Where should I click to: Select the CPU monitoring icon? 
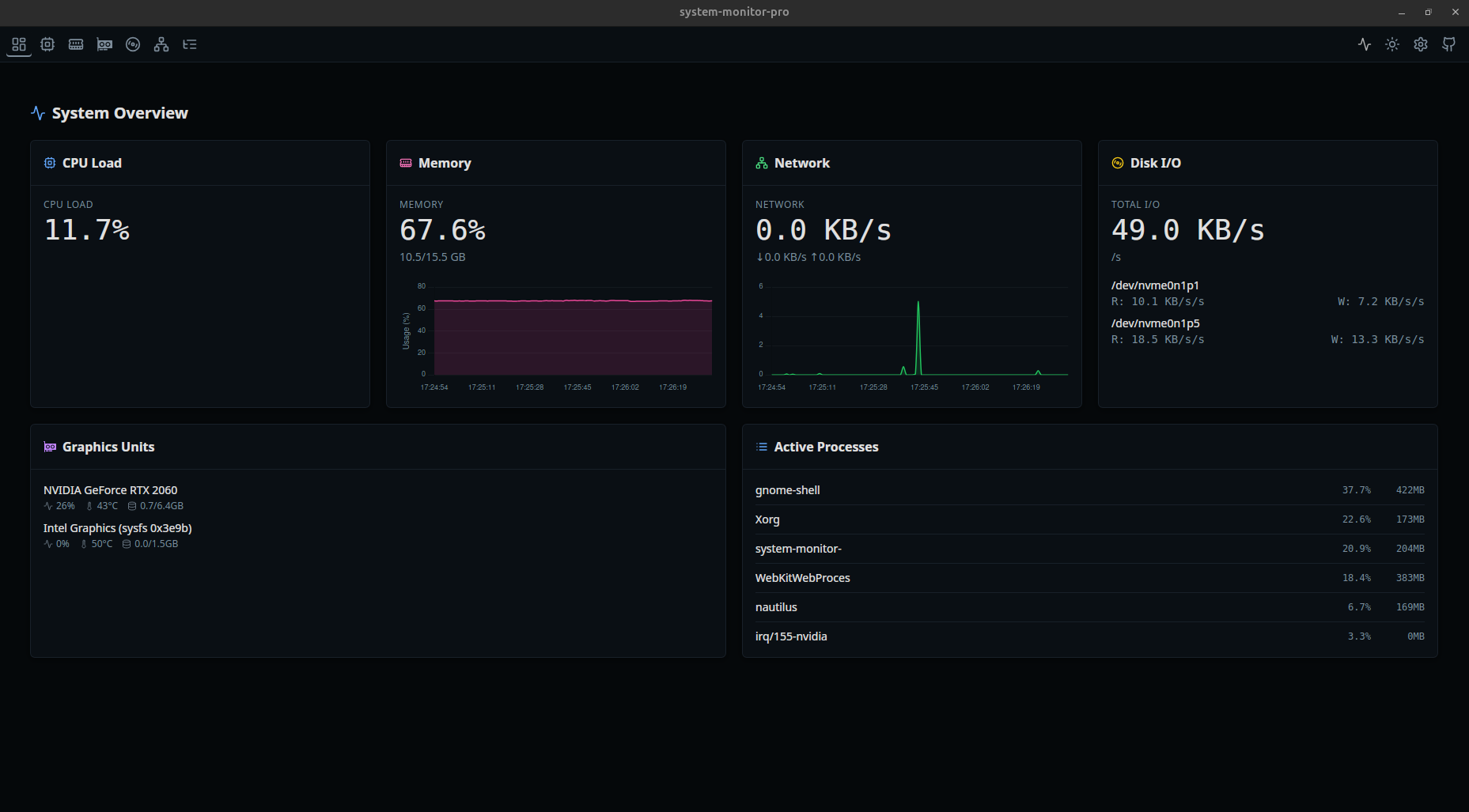pyautogui.click(x=47, y=44)
